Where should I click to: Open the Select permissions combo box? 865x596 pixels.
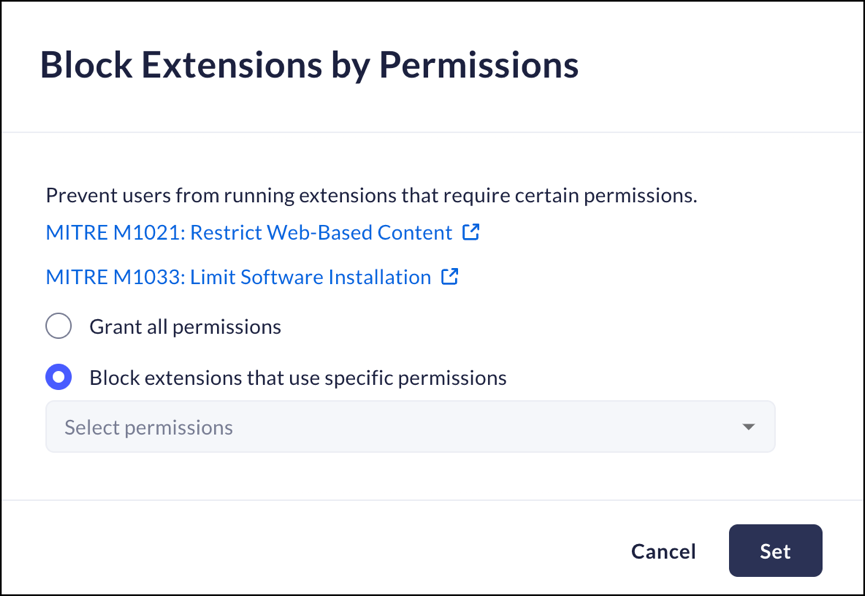click(x=410, y=427)
